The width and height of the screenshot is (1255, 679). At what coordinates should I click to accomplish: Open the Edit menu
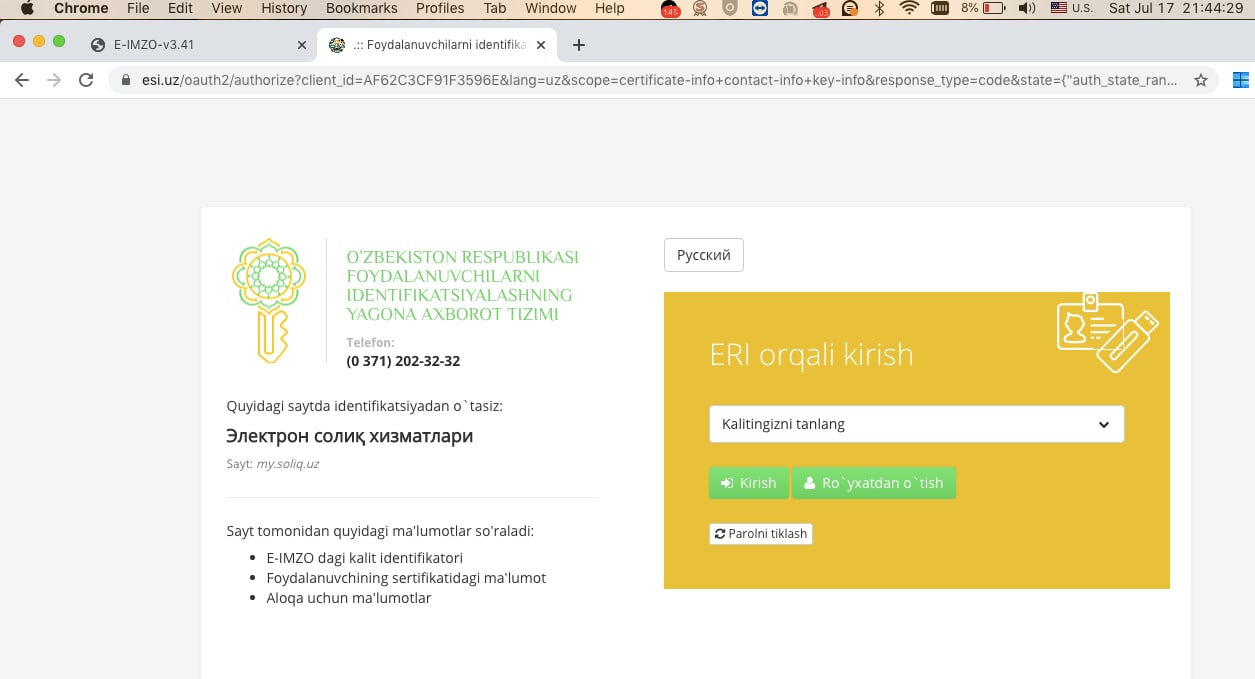click(x=180, y=8)
